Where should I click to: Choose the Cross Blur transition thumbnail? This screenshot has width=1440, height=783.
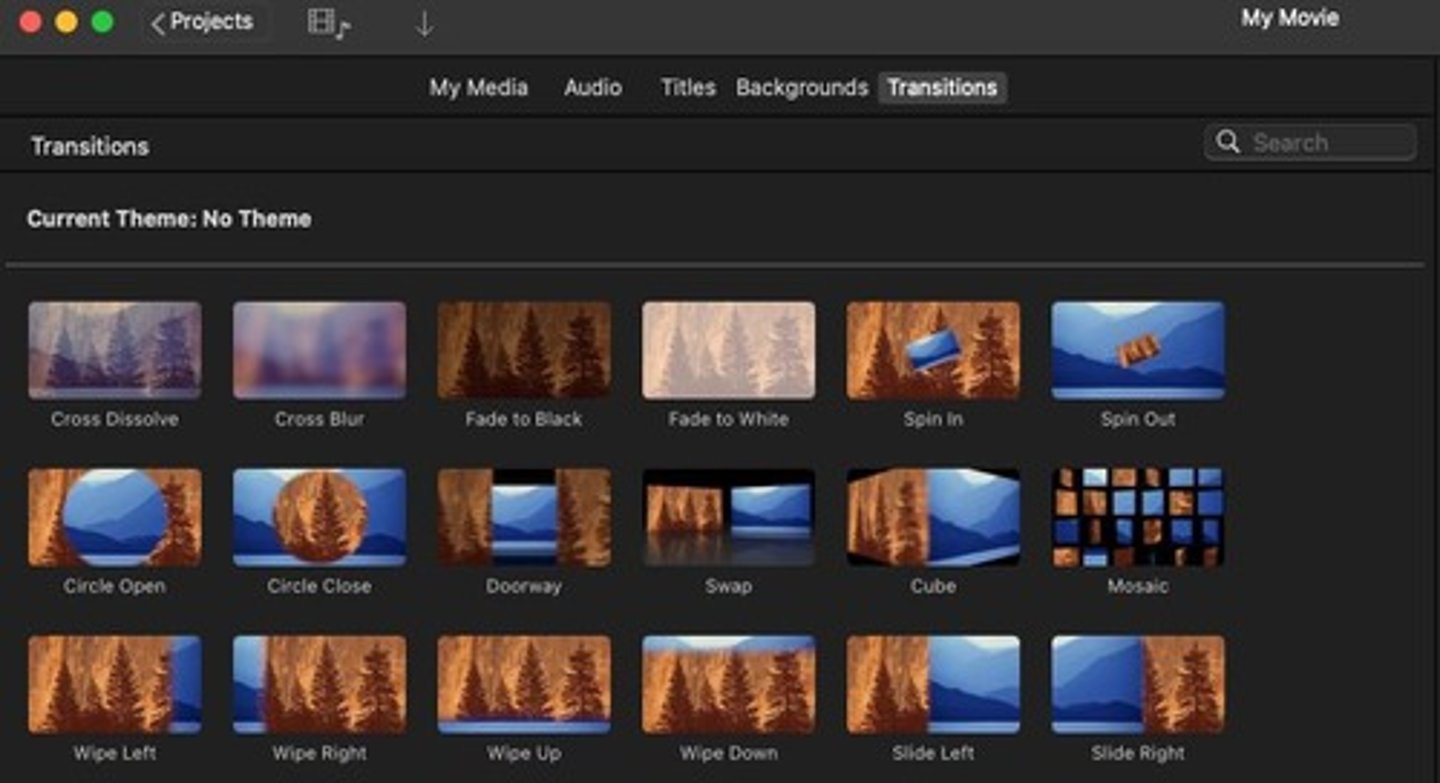(319, 351)
